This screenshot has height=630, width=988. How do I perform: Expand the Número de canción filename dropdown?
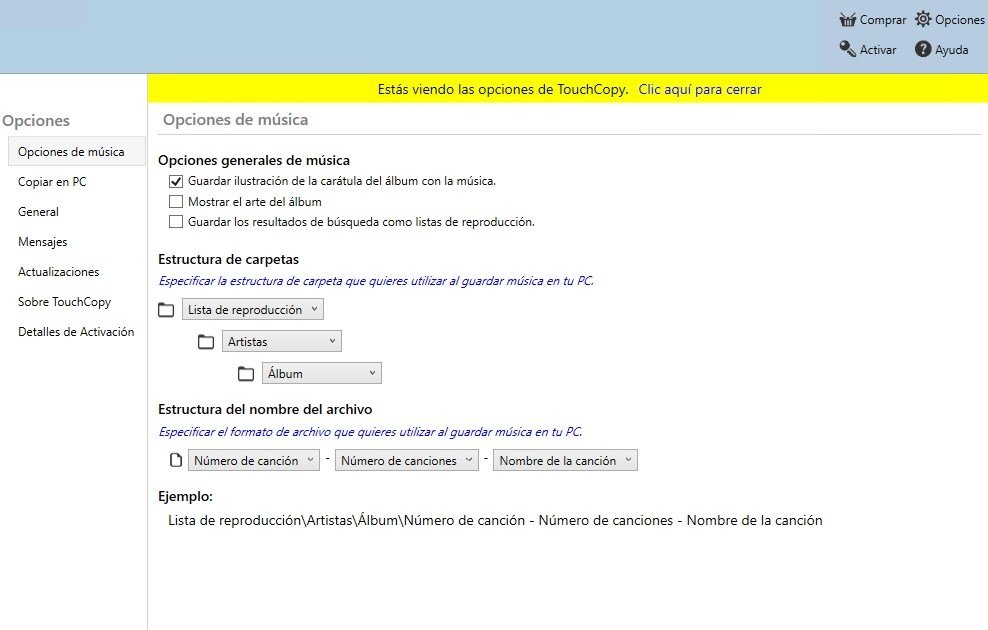click(x=254, y=461)
